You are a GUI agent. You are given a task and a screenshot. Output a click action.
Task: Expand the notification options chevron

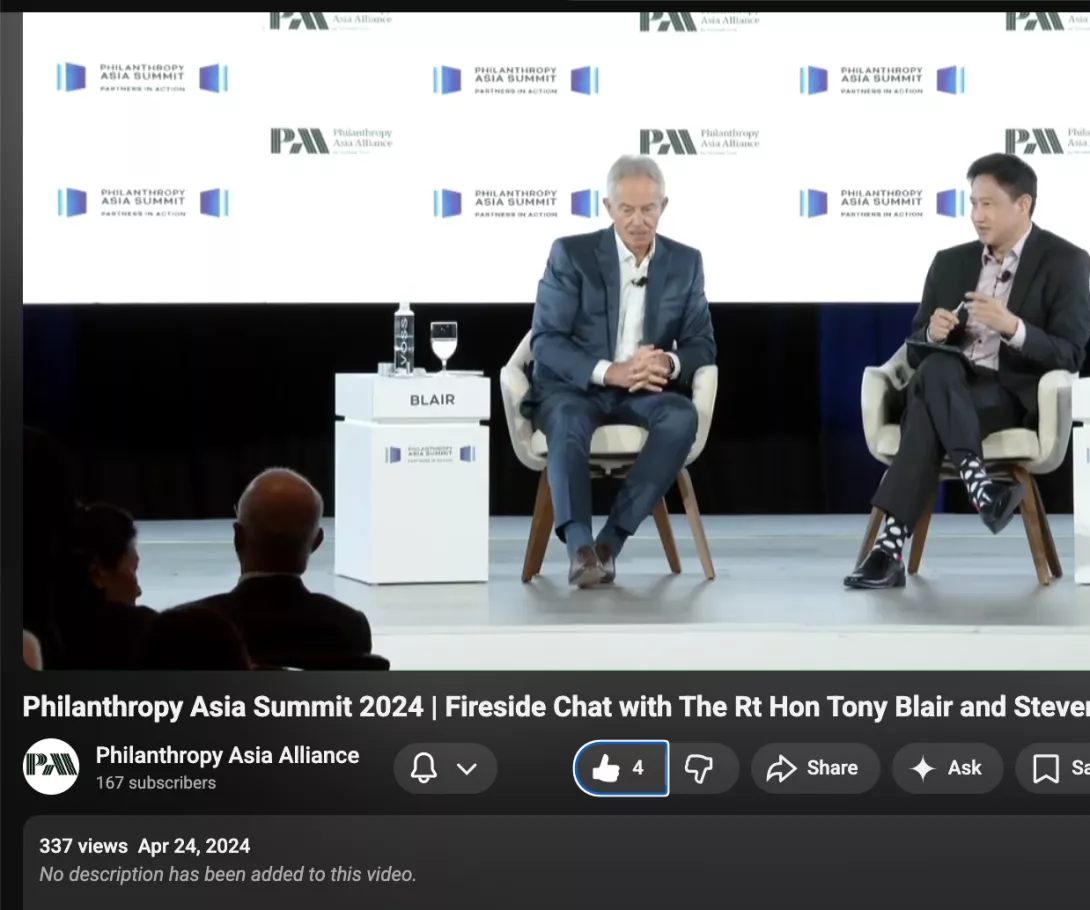point(466,768)
